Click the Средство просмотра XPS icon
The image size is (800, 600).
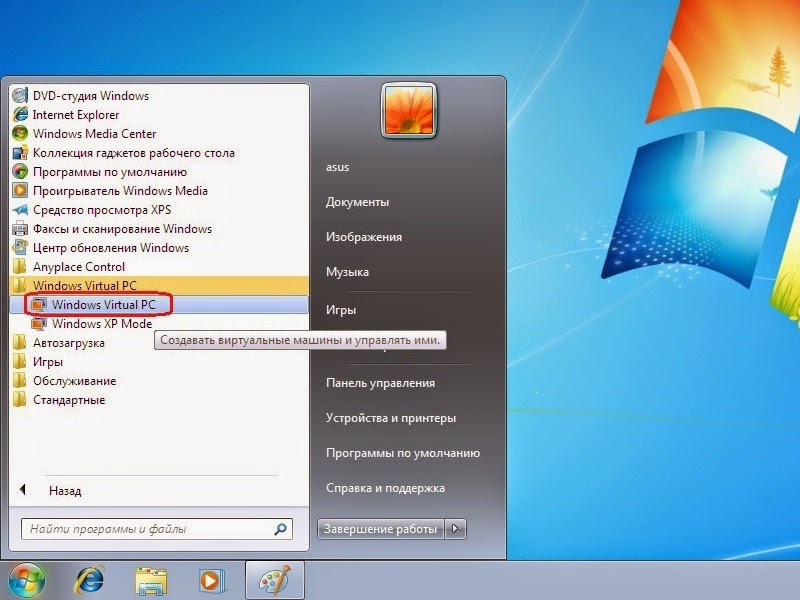20,210
